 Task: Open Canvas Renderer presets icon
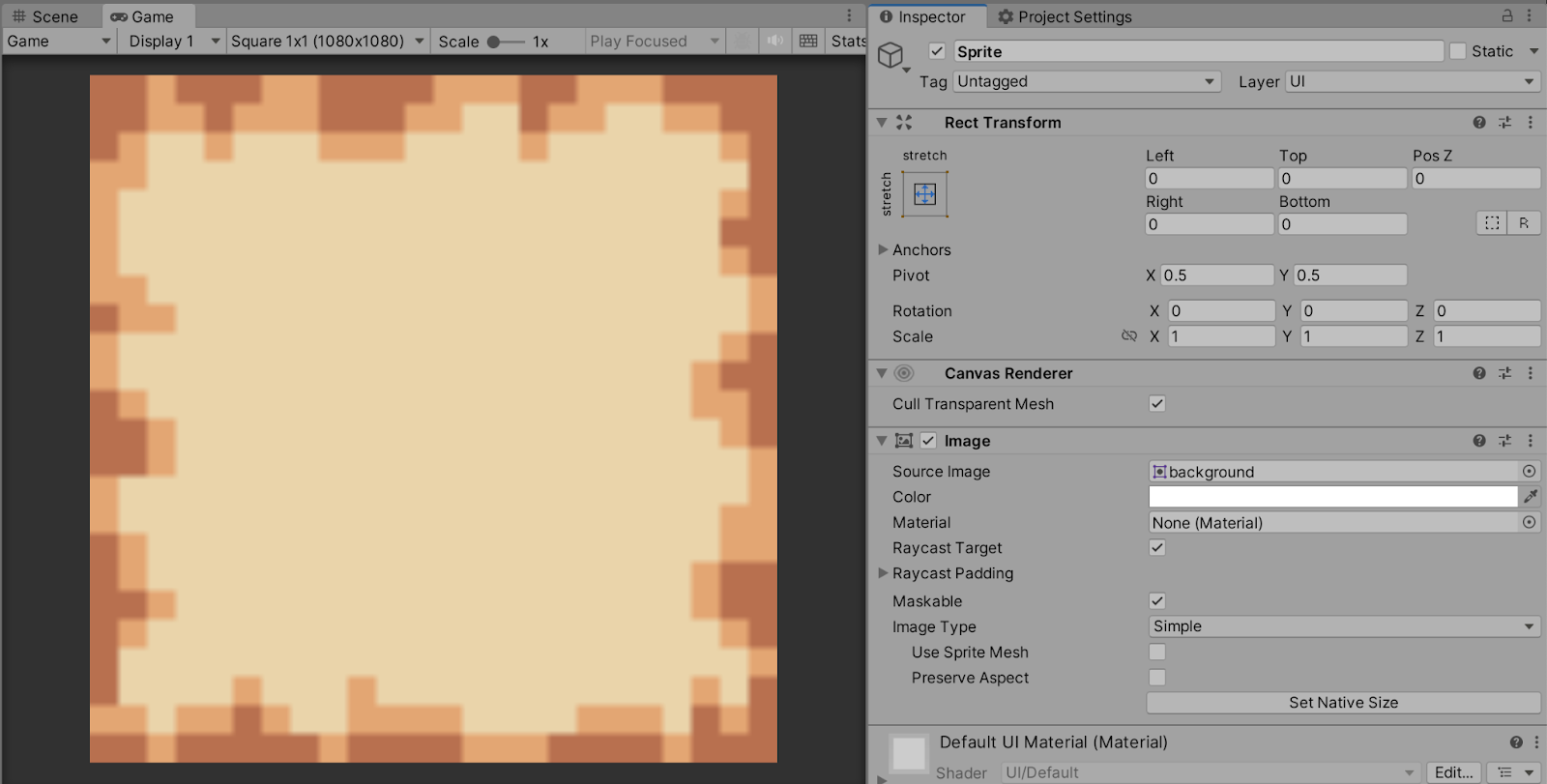click(1504, 373)
